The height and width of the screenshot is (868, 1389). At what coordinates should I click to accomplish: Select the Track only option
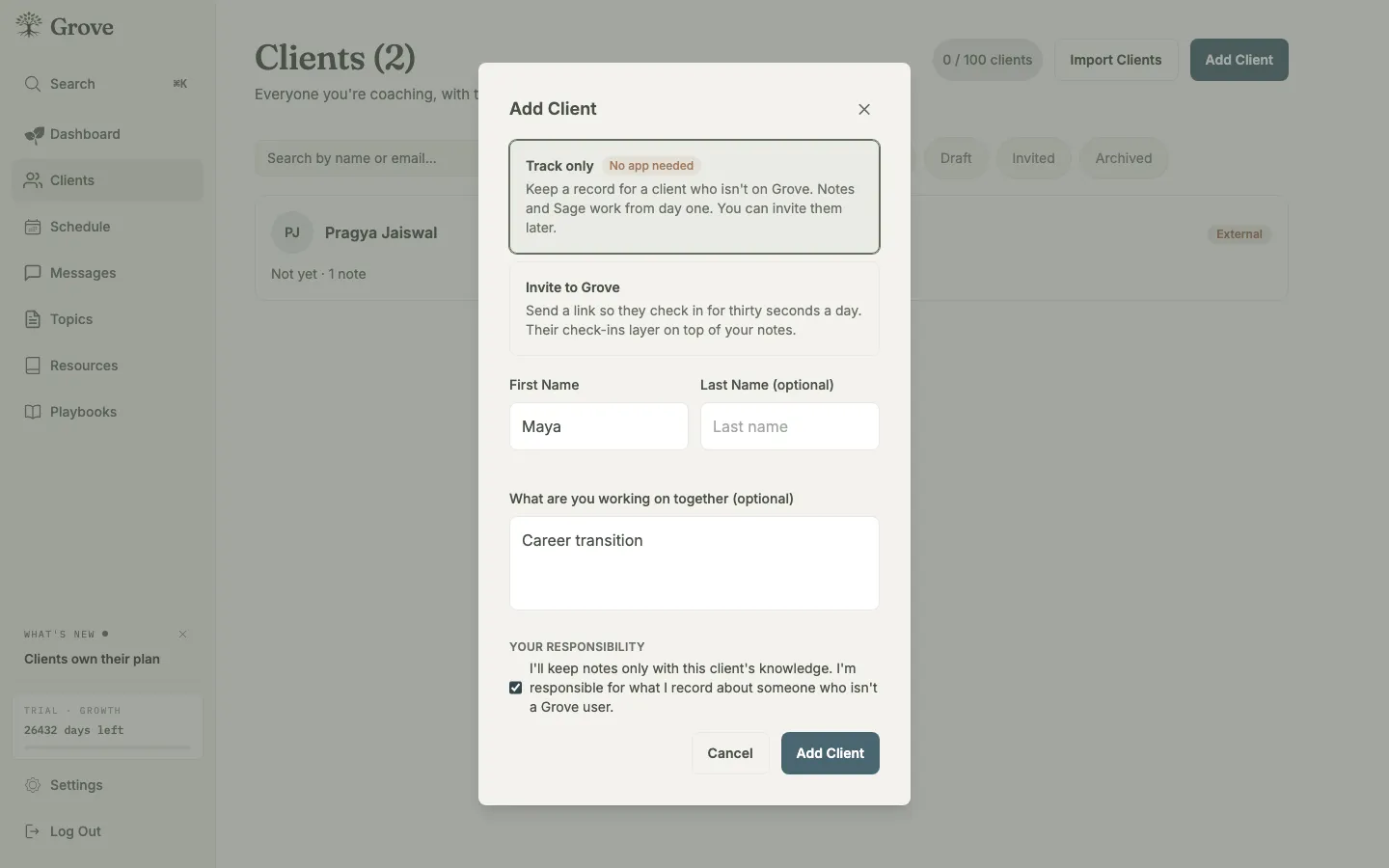coord(694,197)
